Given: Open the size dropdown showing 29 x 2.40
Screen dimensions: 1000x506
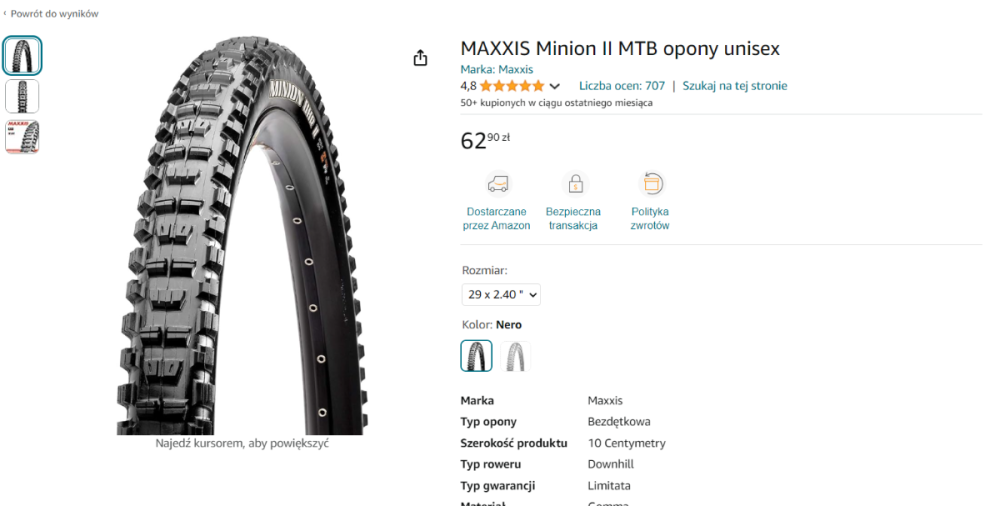Looking at the screenshot, I should coord(501,294).
